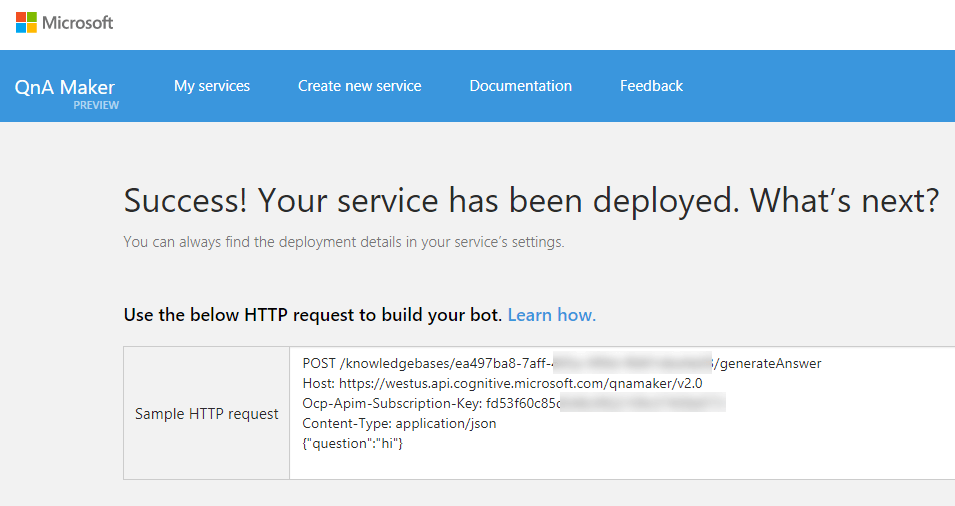
Task: Open the Feedback nav item
Action: coord(651,86)
